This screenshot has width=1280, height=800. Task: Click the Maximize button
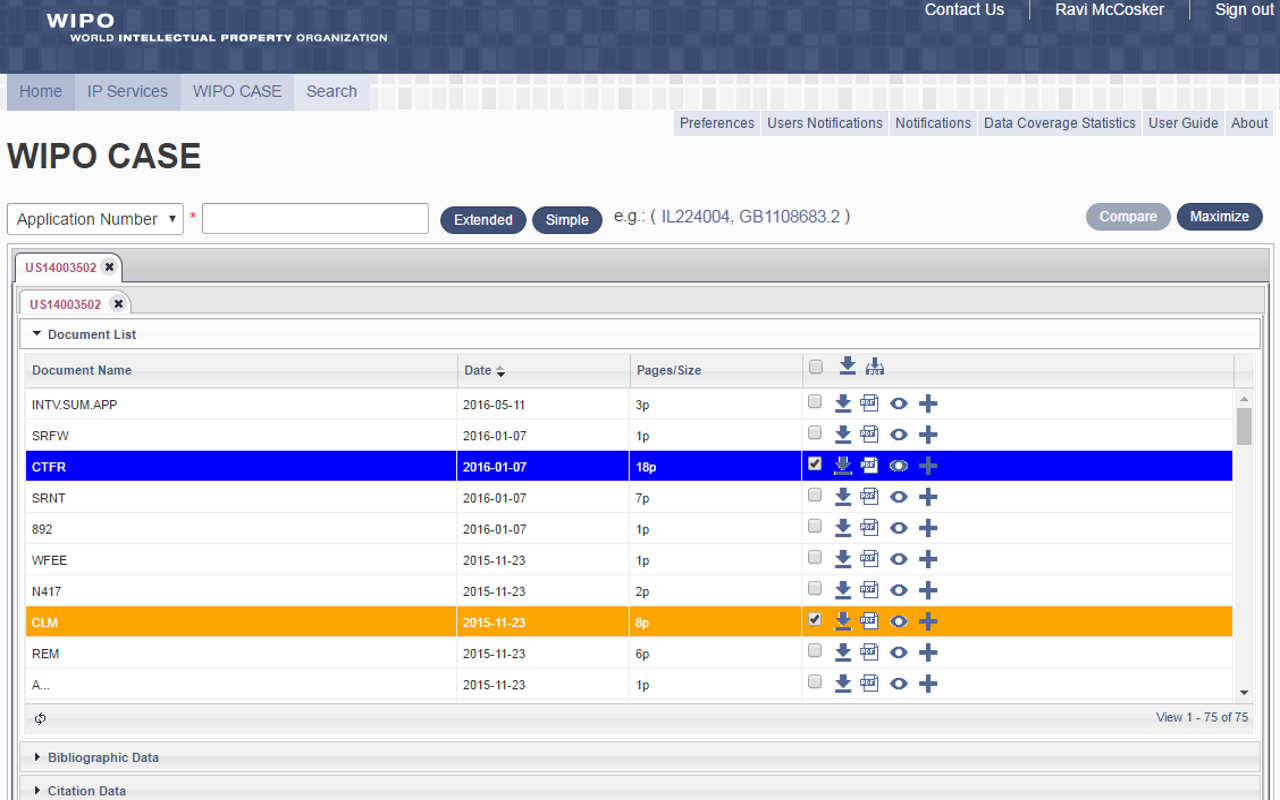1220,216
